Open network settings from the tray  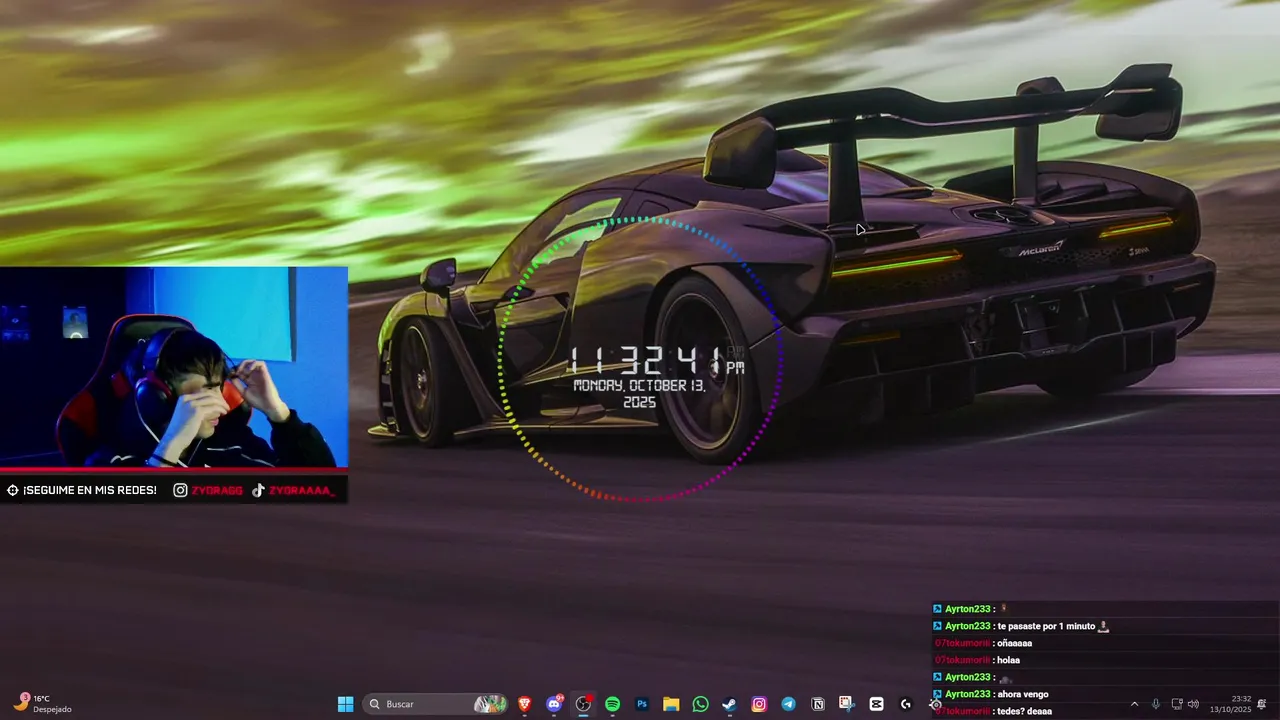click(1177, 704)
